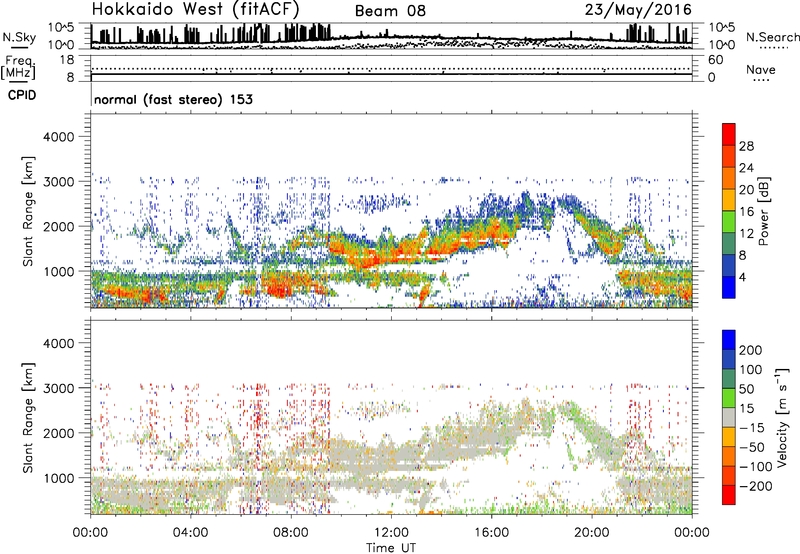Screen dimensions: 800x554
Task: Click 'normal (fast stereo) 153' text
Action: point(173,99)
